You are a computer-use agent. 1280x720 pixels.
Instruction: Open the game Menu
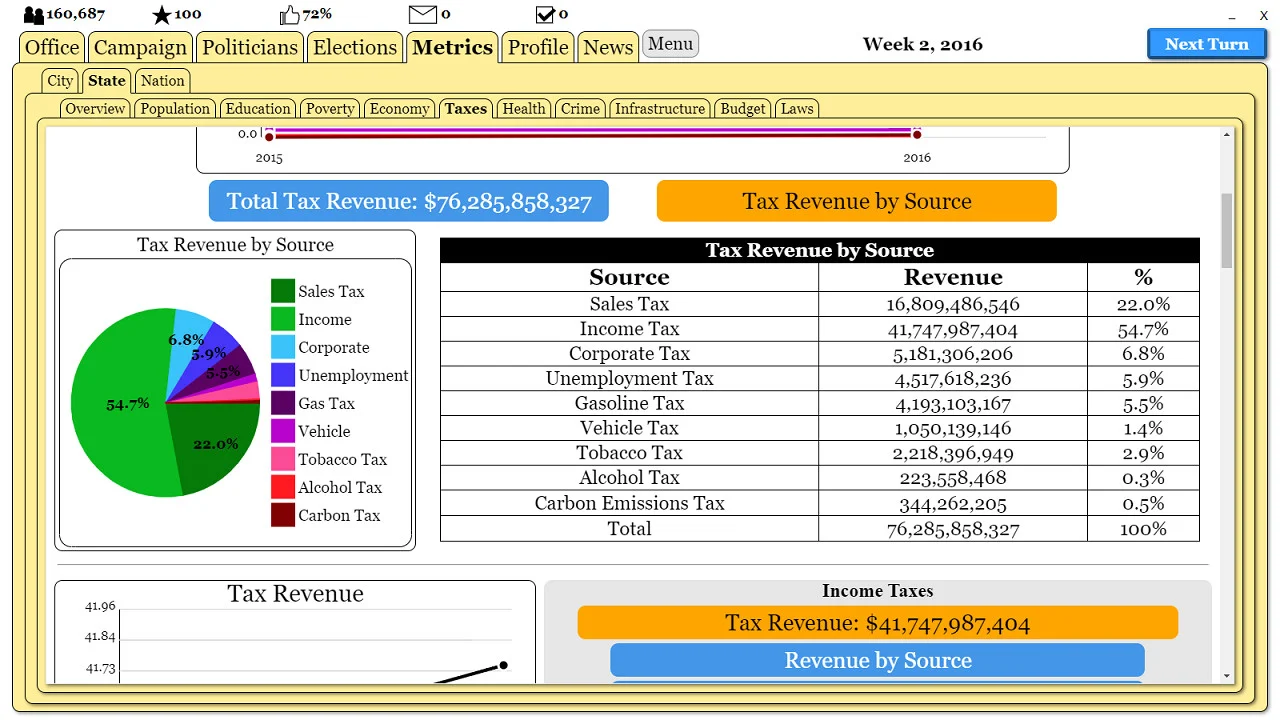670,44
